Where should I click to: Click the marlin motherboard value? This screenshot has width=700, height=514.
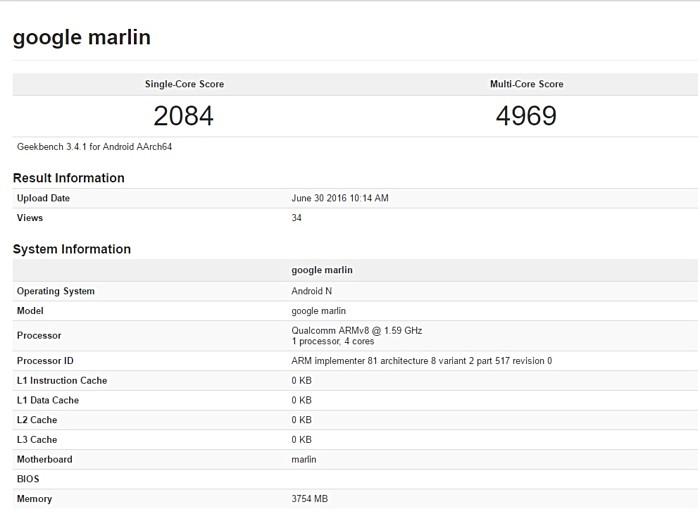coord(304,460)
